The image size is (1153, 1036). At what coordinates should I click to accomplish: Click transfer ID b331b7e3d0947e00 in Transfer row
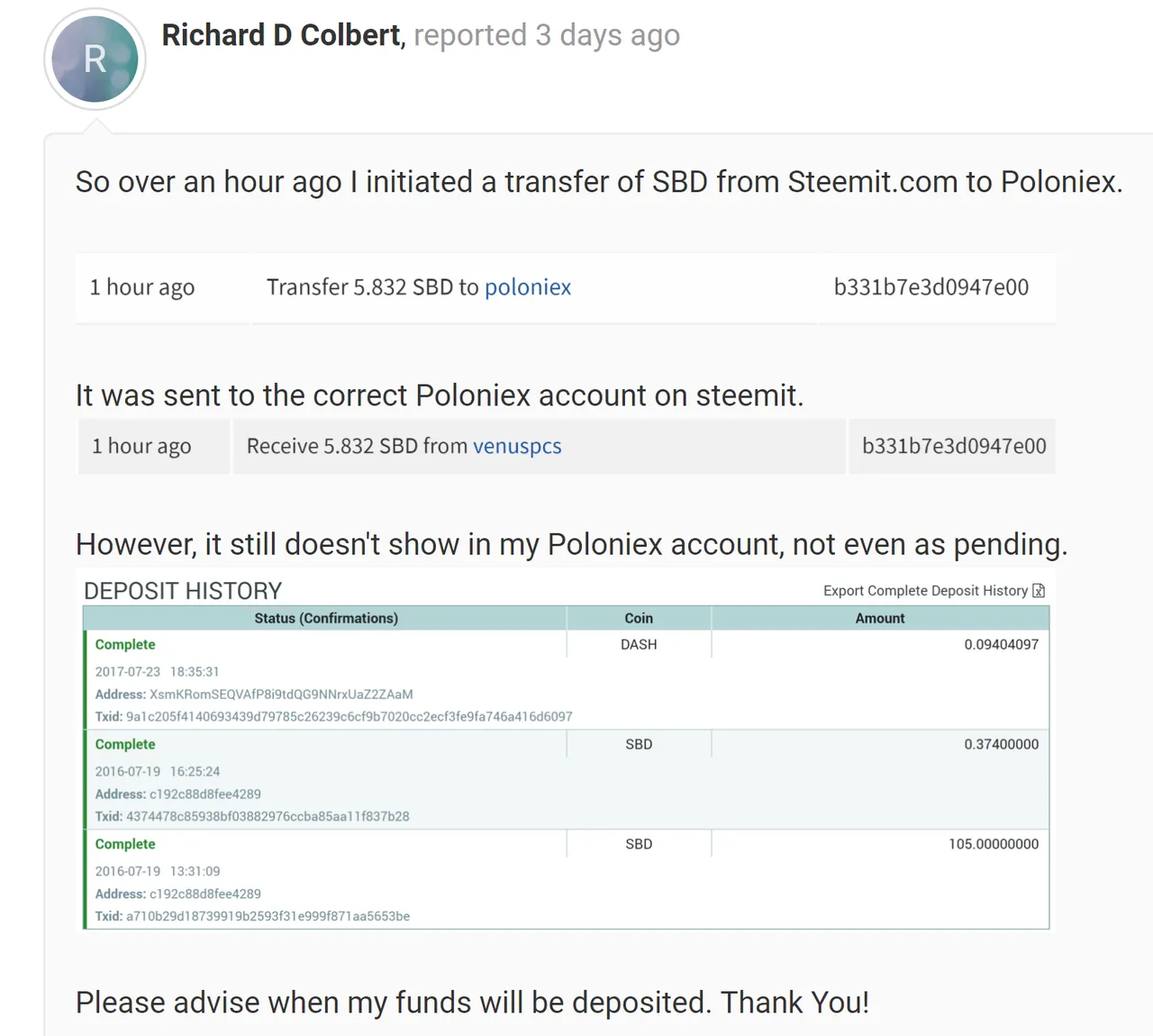coord(931,287)
